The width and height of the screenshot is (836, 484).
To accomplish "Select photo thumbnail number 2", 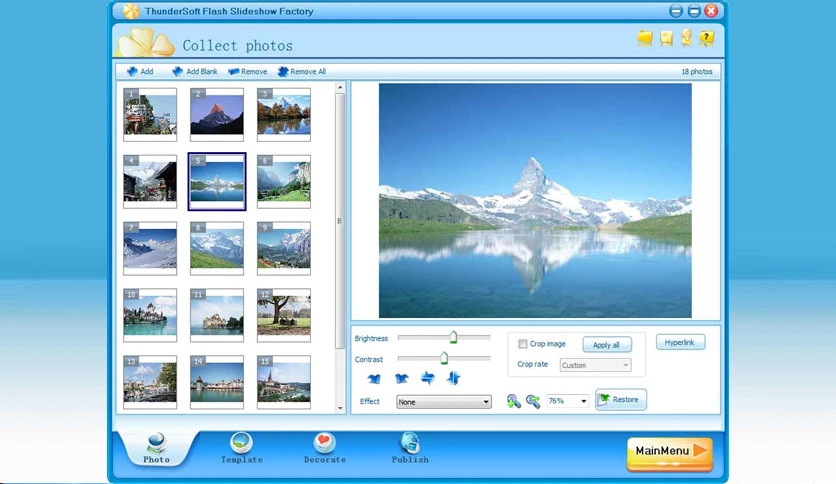I will [x=217, y=115].
